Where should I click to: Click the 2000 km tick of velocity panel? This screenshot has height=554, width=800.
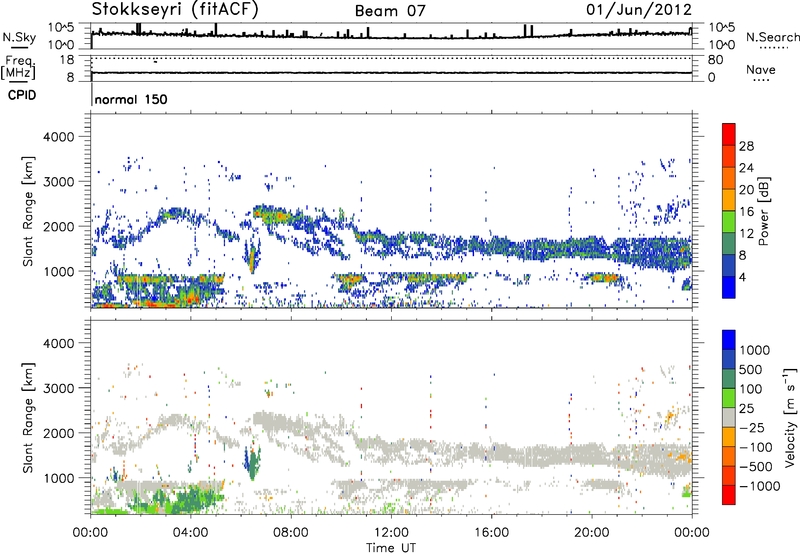tap(58, 433)
